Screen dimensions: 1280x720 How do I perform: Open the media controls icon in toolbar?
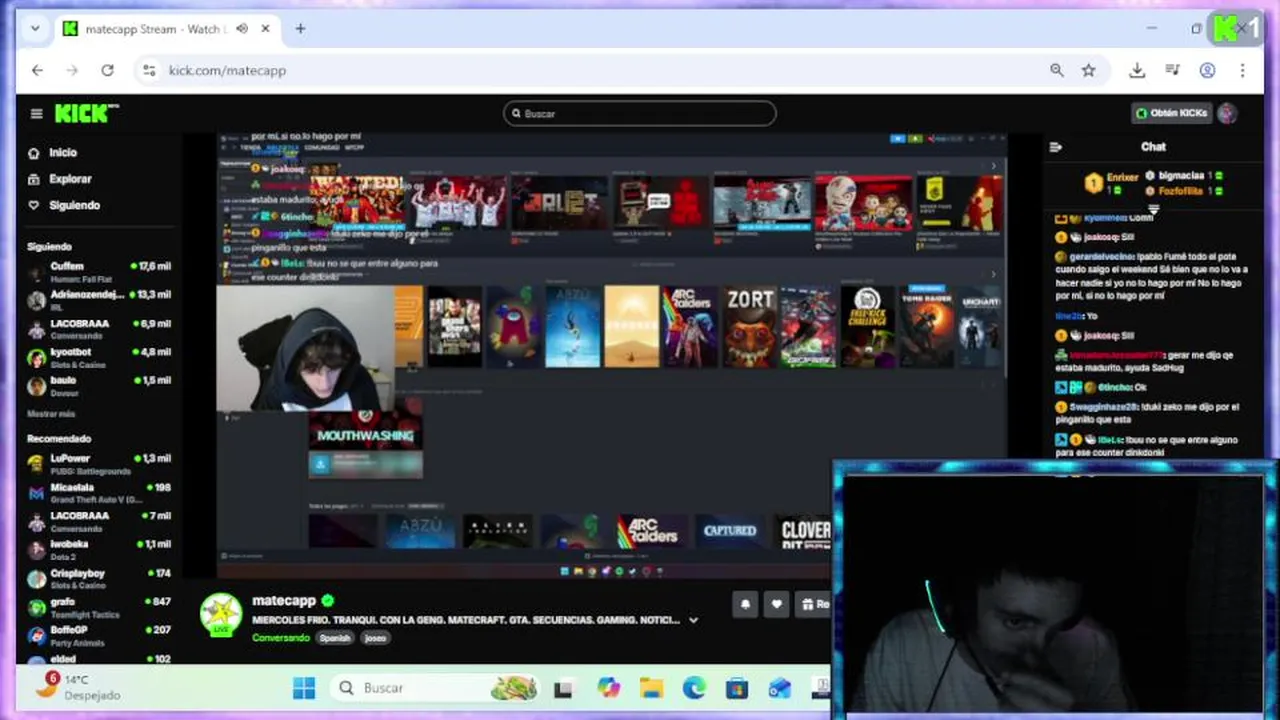point(1173,70)
